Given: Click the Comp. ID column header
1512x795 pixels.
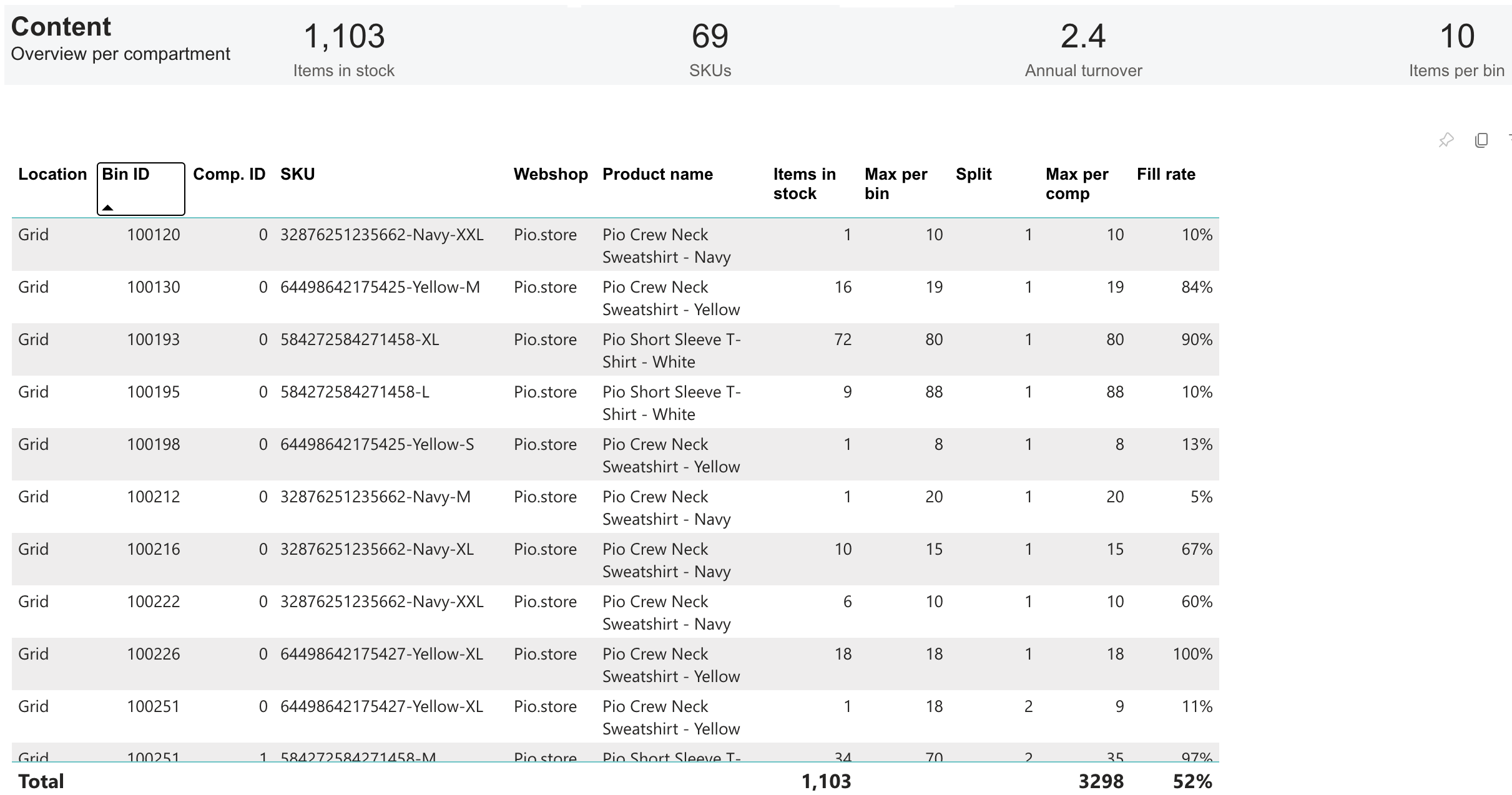Looking at the screenshot, I should [x=229, y=174].
